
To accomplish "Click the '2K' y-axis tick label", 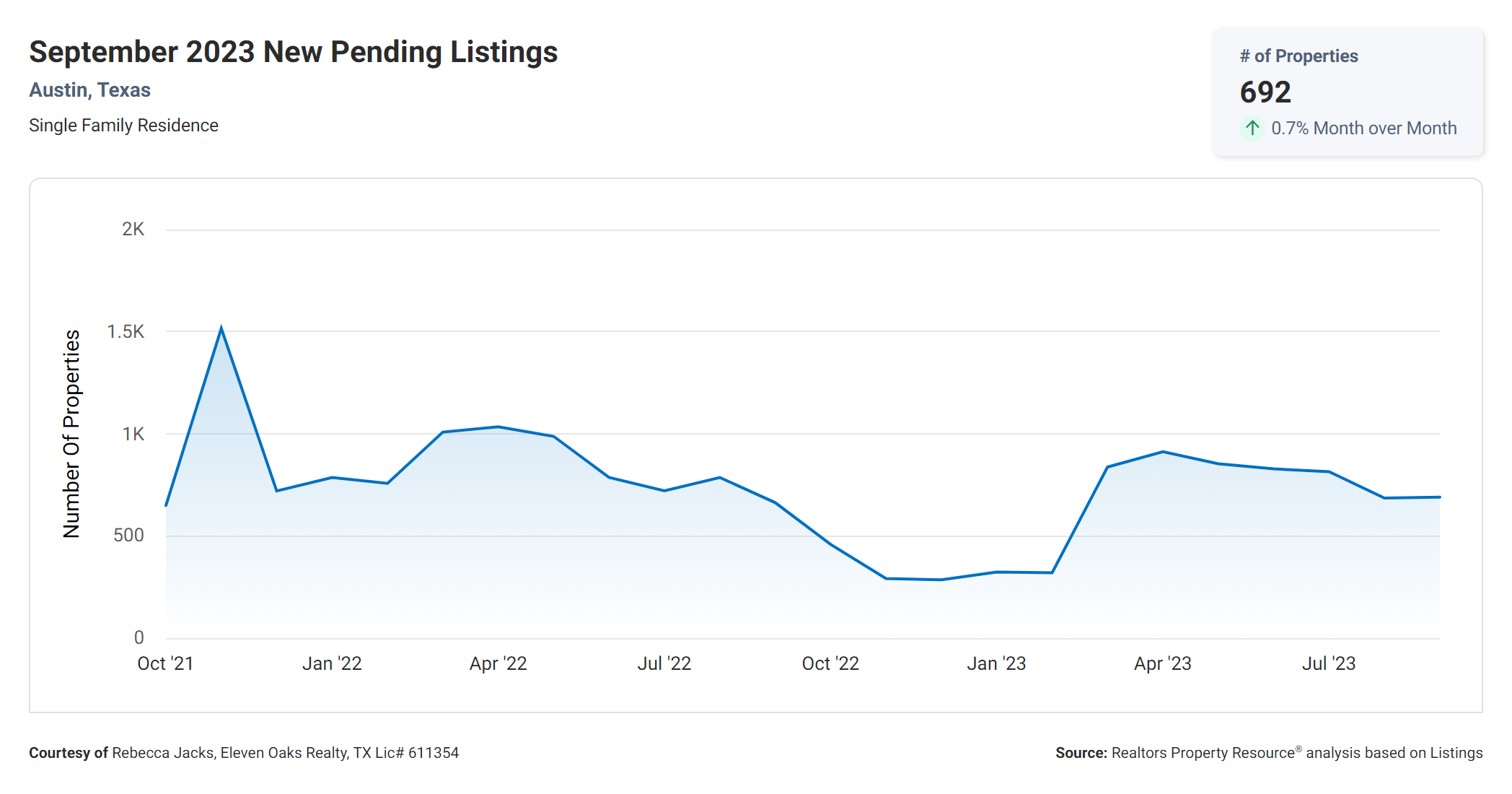I will tap(133, 230).
